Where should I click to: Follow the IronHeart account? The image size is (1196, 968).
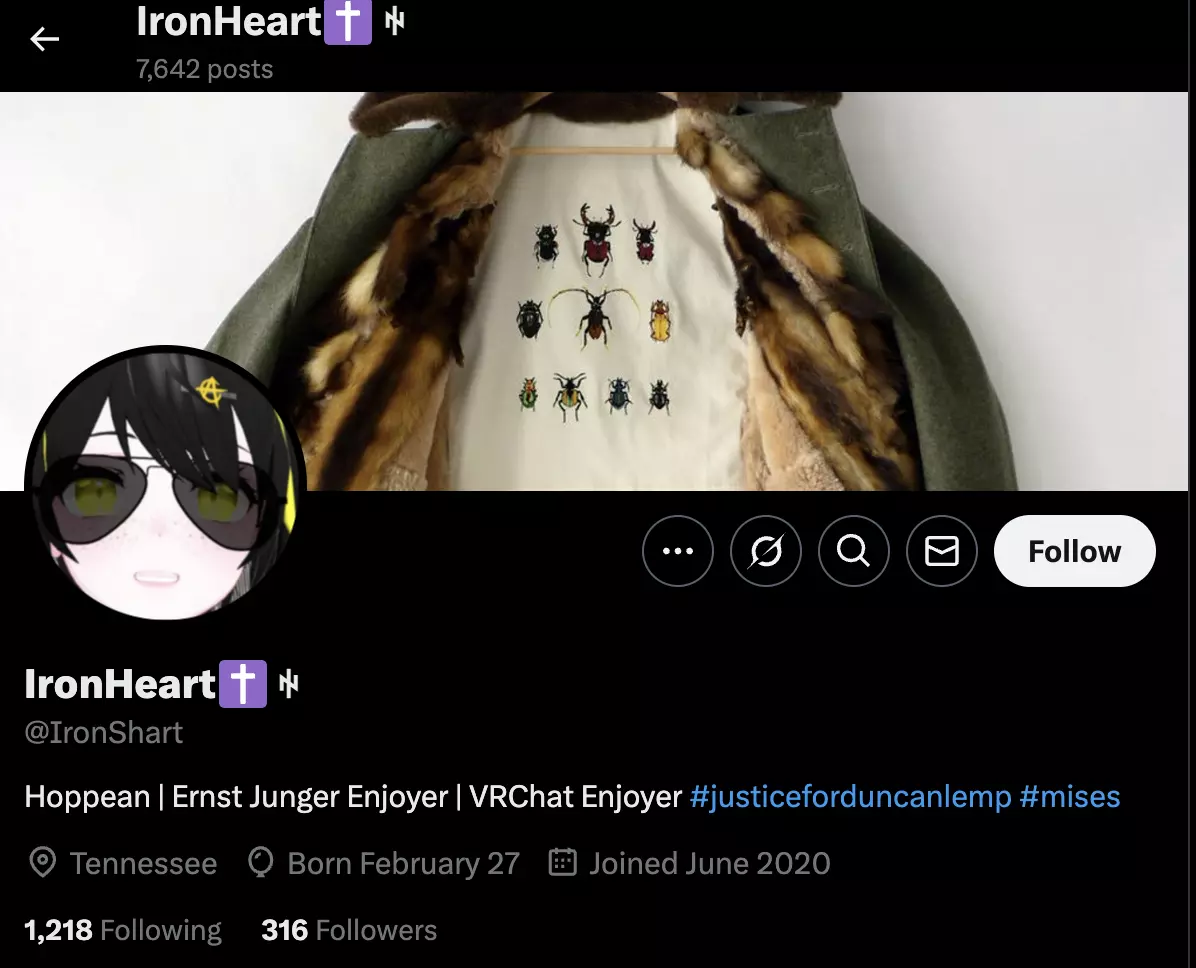(x=1075, y=551)
